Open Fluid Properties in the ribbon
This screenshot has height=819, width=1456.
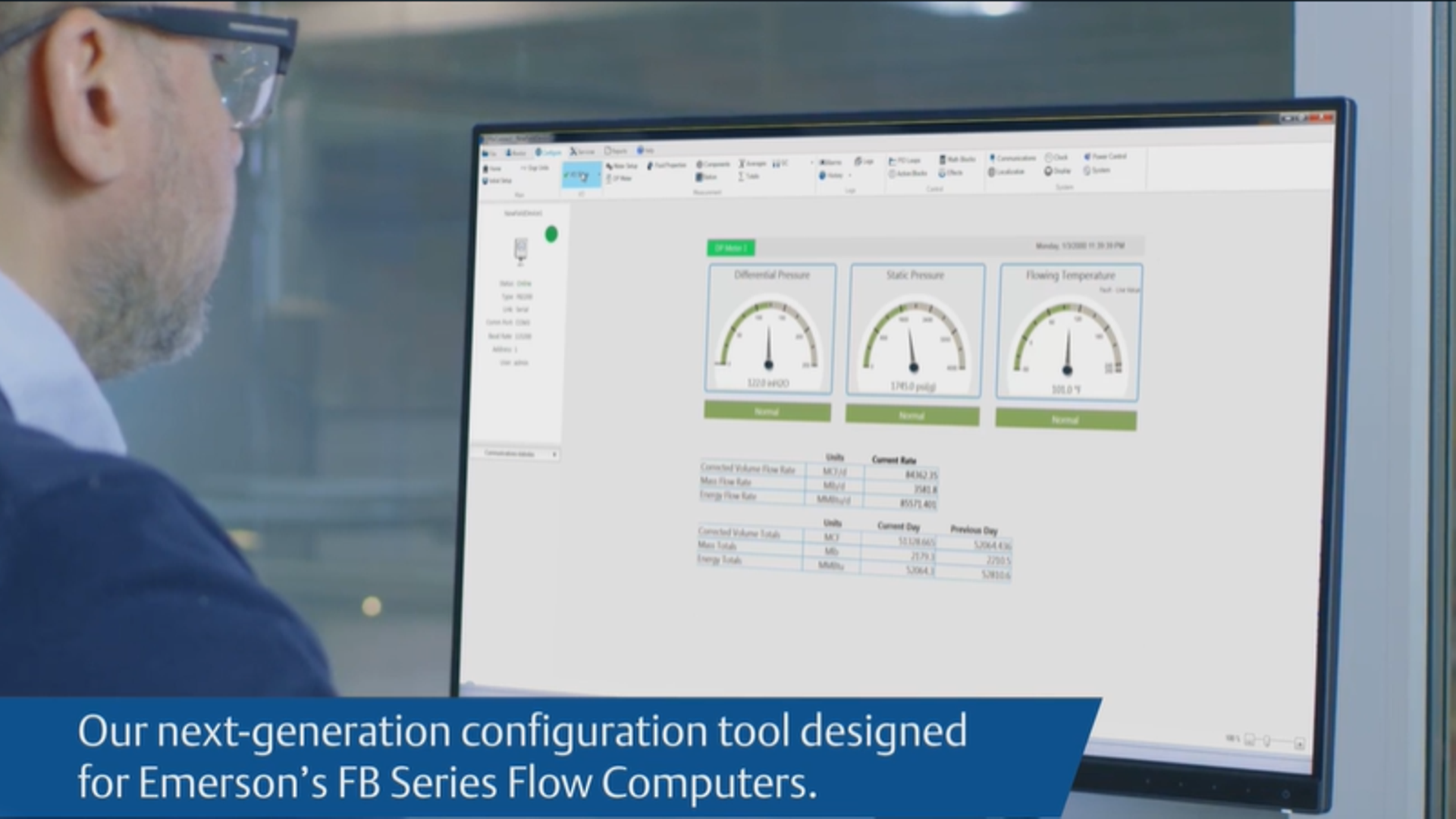667,165
